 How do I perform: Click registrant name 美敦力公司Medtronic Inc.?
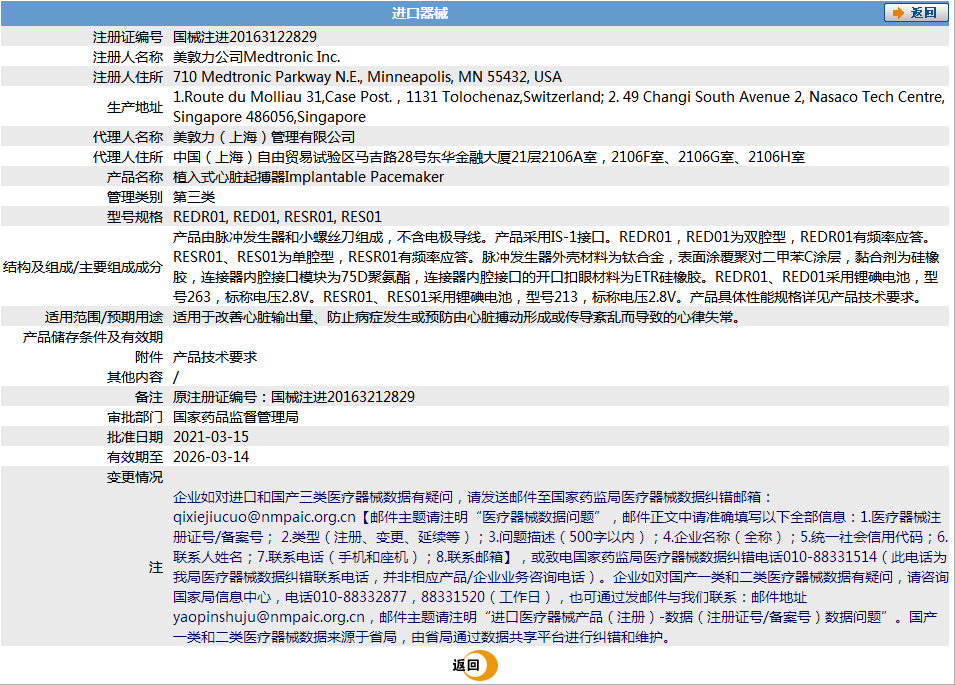click(x=256, y=57)
